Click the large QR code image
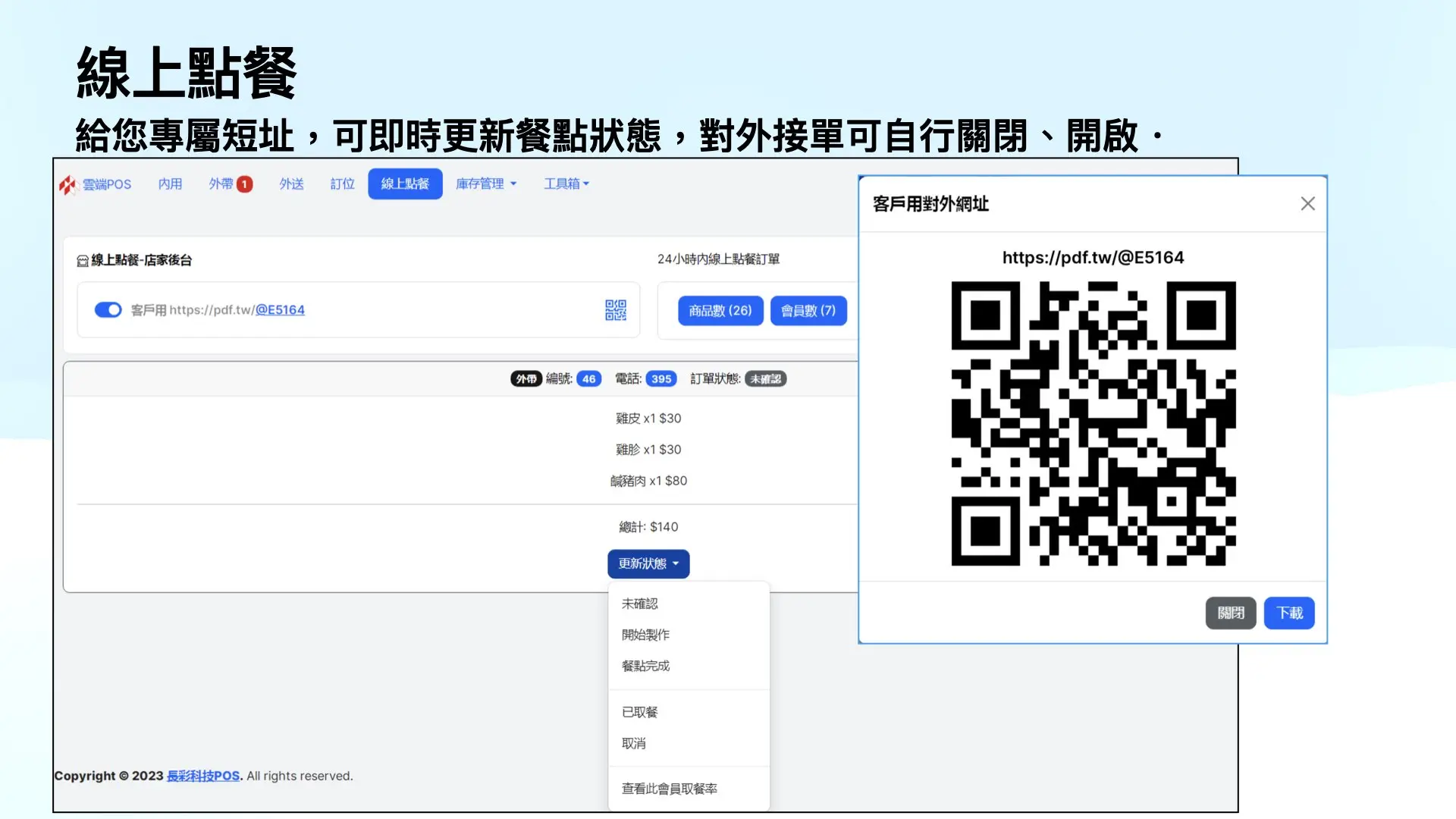Viewport: 1456px width, 819px height. [x=1093, y=423]
